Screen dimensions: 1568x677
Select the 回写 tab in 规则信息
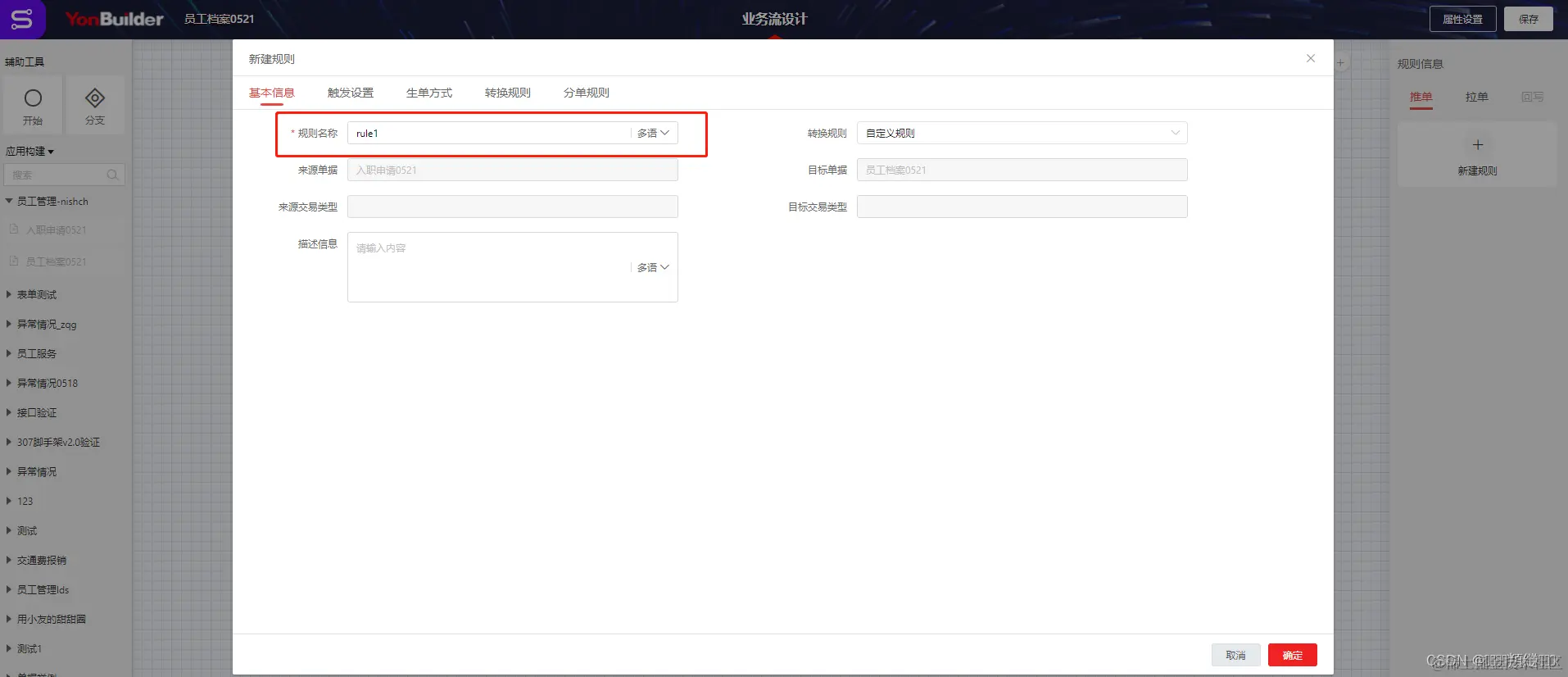pyautogui.click(x=1533, y=97)
